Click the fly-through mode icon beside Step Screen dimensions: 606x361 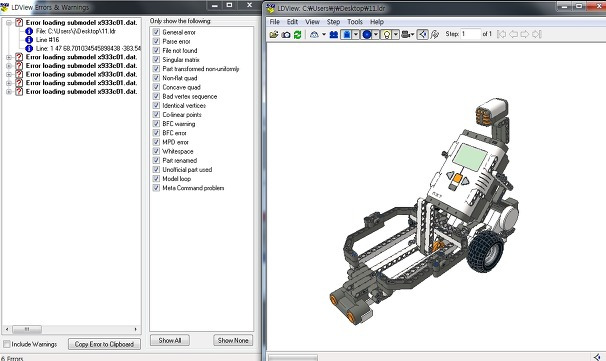click(435, 35)
